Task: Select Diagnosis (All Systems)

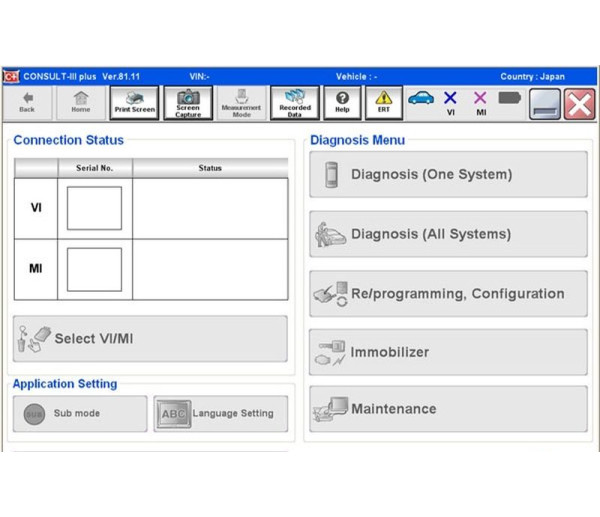Action: click(x=447, y=234)
